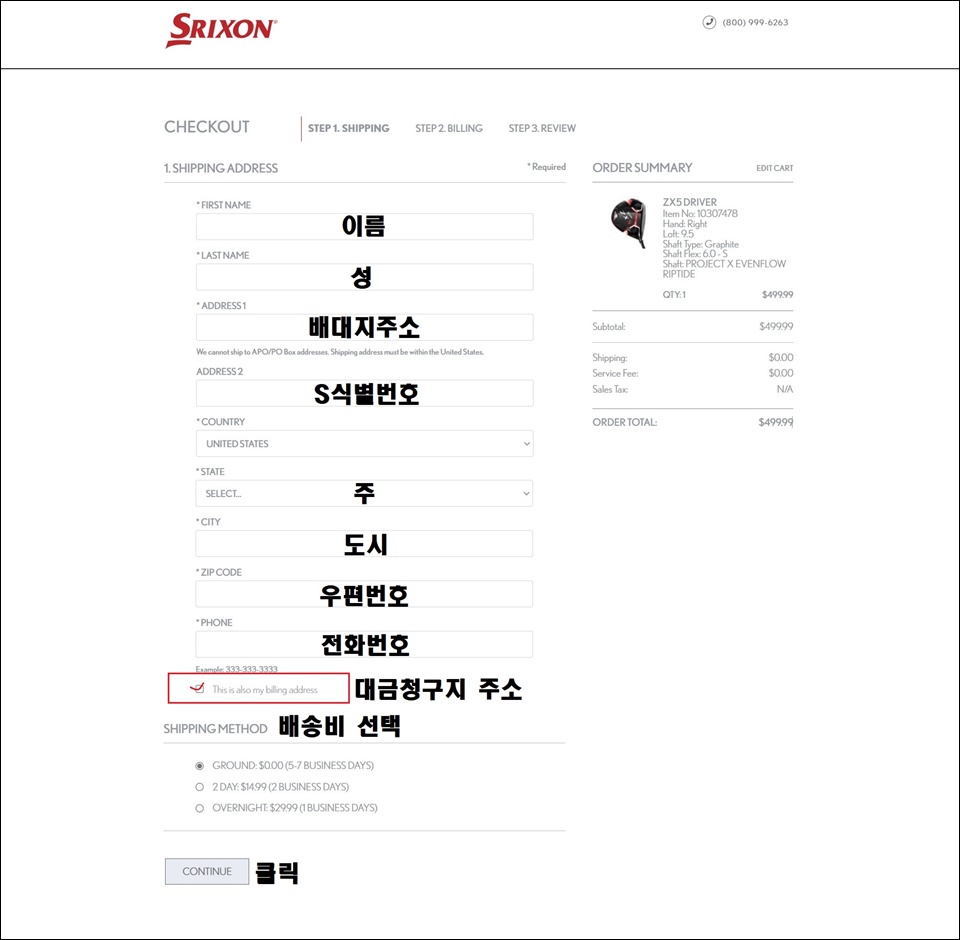Select the Order Total $499.99 value

(776, 422)
